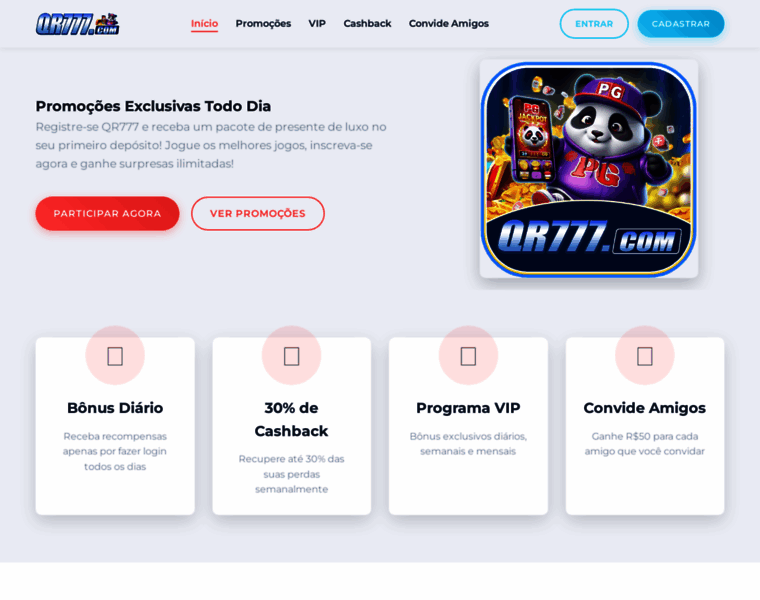The image size is (760, 600).
Task: Select the VIP navigation link
Action: 317,24
